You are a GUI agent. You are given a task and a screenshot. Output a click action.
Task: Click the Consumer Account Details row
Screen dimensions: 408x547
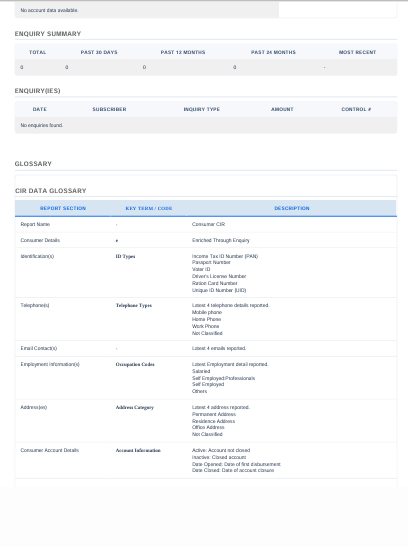coord(206,460)
